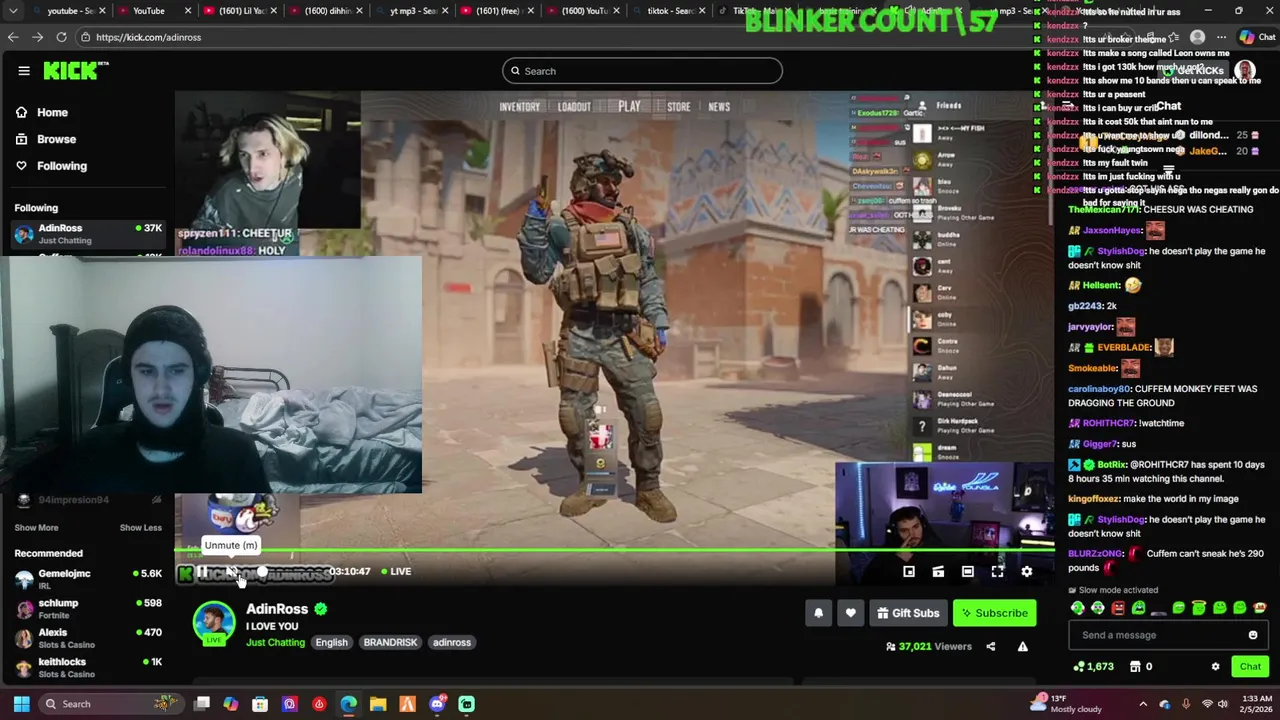Click the BotRix username in chat
The image size is (1280, 720).
(x=1111, y=465)
